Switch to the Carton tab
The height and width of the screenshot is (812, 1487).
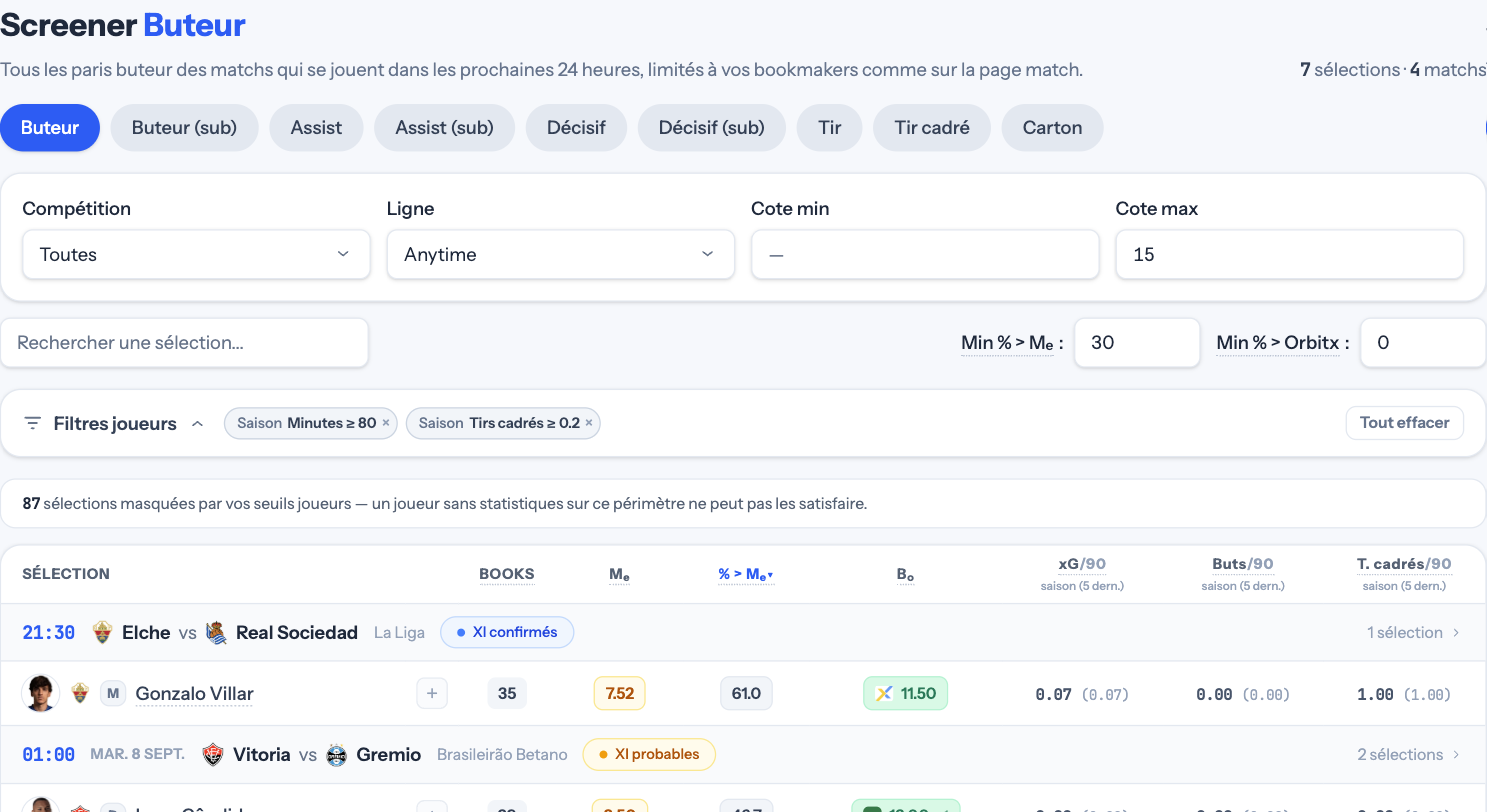pyautogui.click(x=1052, y=128)
